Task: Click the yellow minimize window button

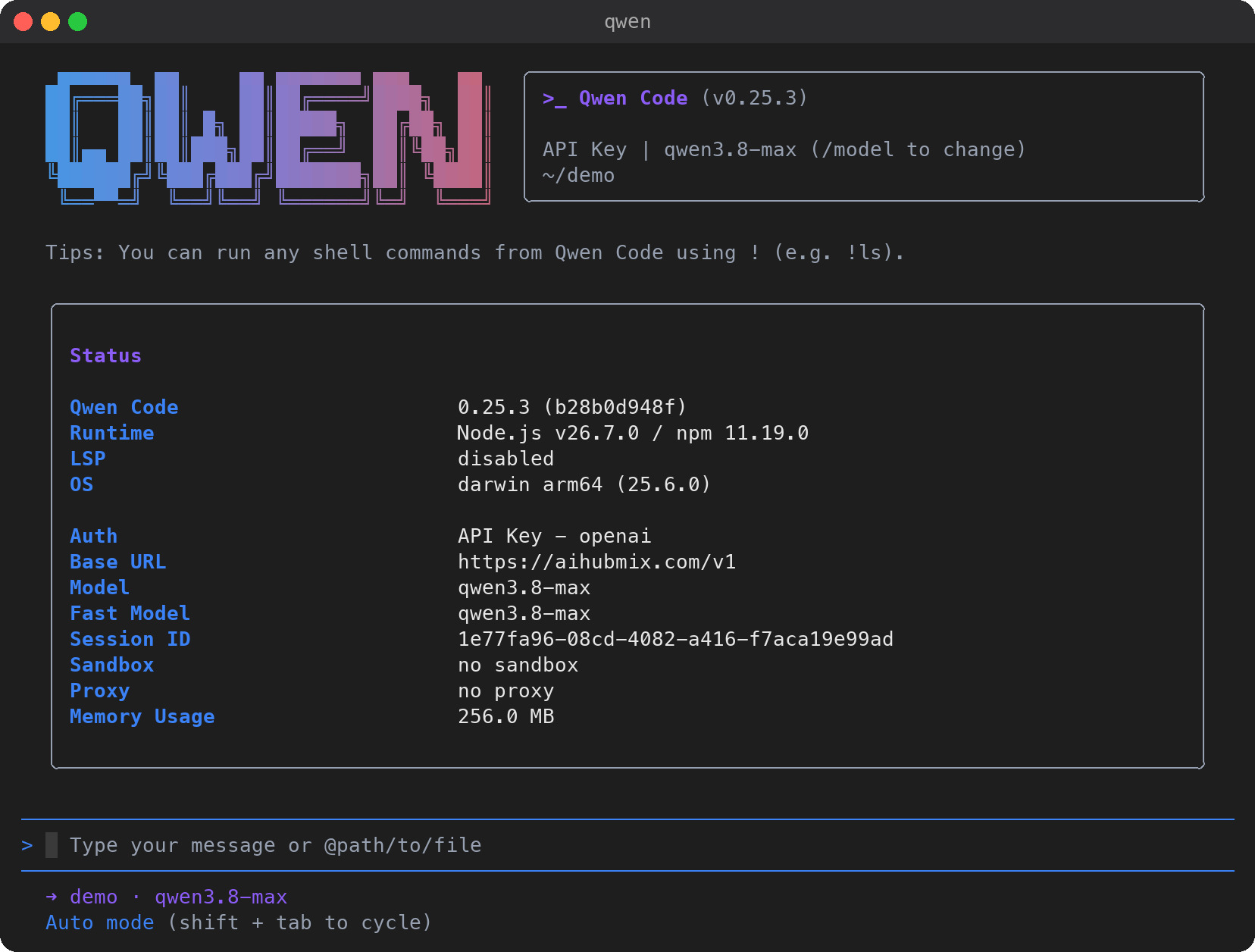Action: [51, 22]
